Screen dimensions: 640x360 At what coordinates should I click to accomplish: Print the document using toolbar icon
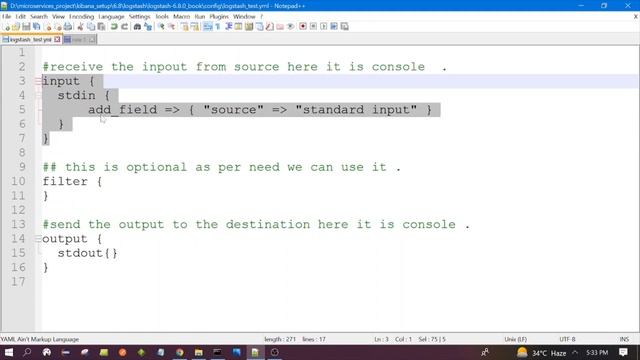[68, 27]
